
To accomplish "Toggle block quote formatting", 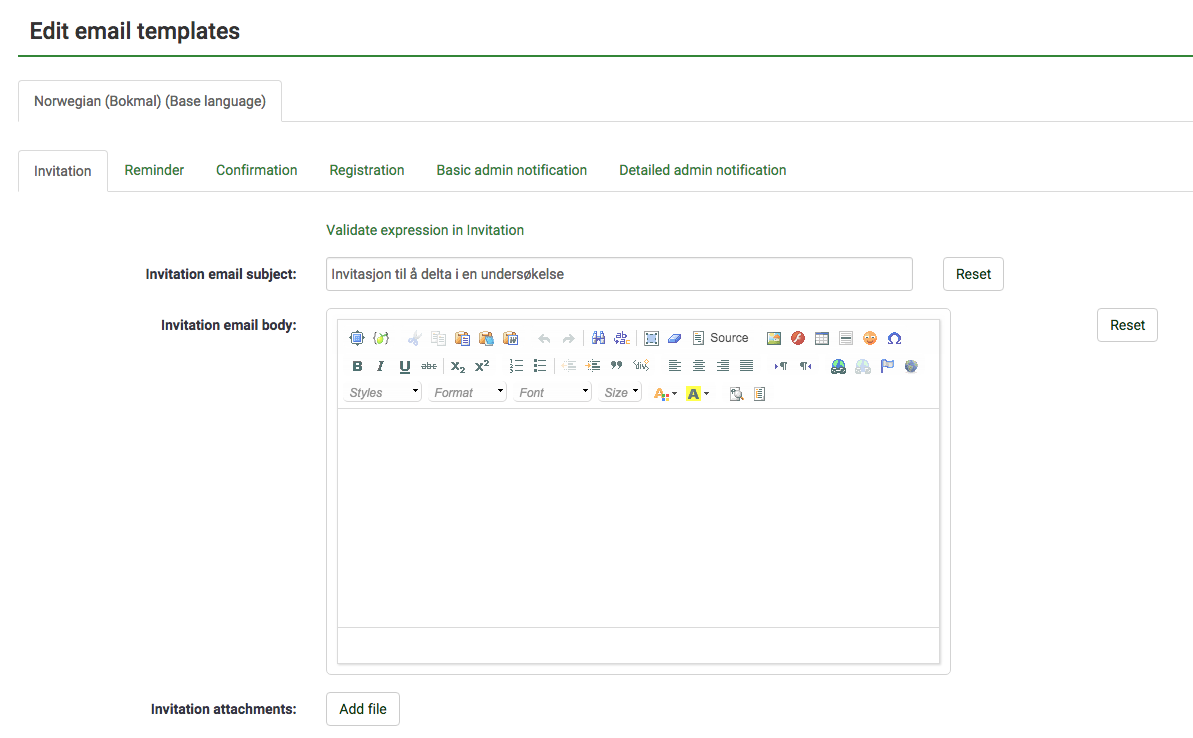I will tap(617, 366).
